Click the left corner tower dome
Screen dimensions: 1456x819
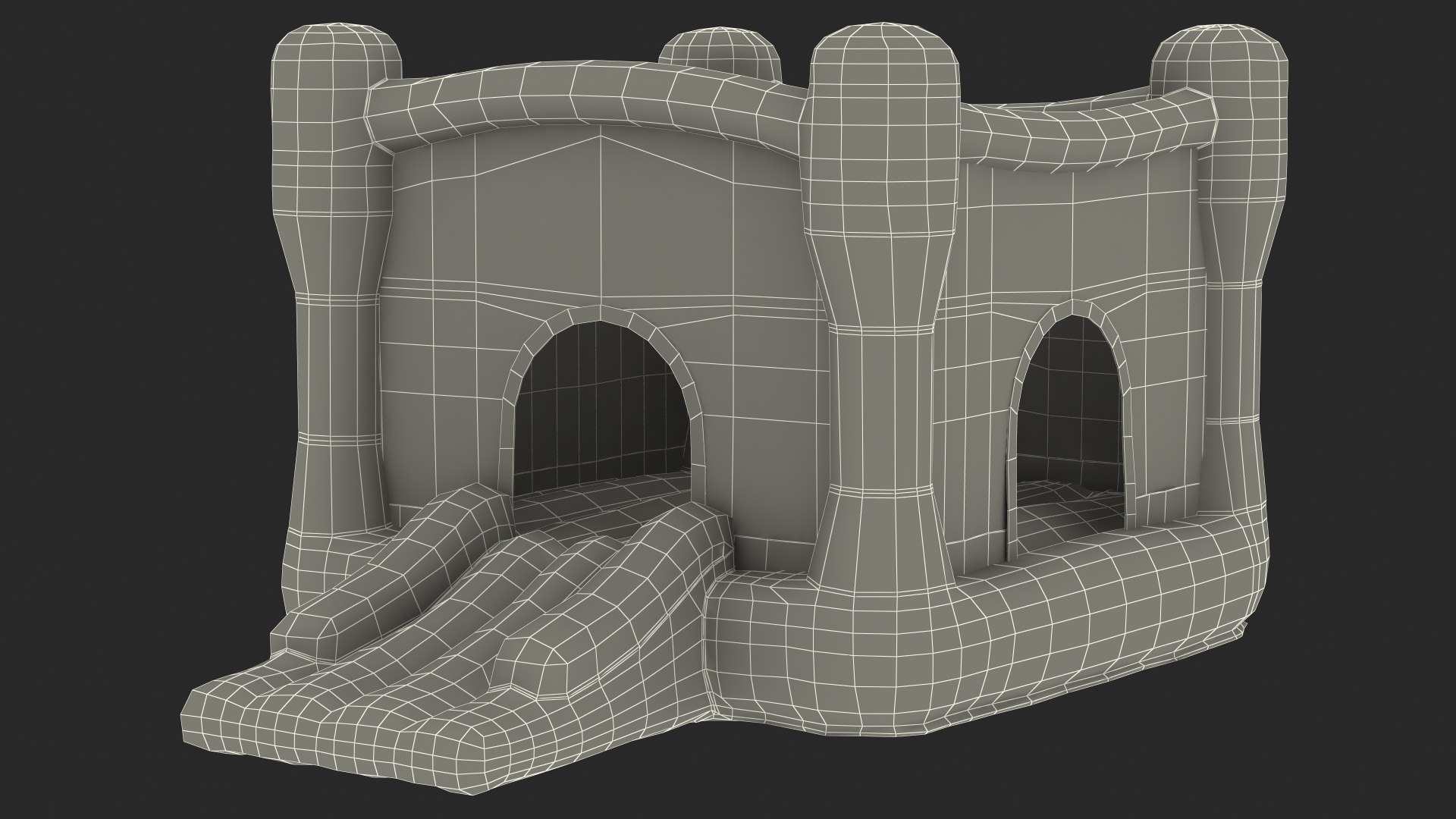pos(338,59)
